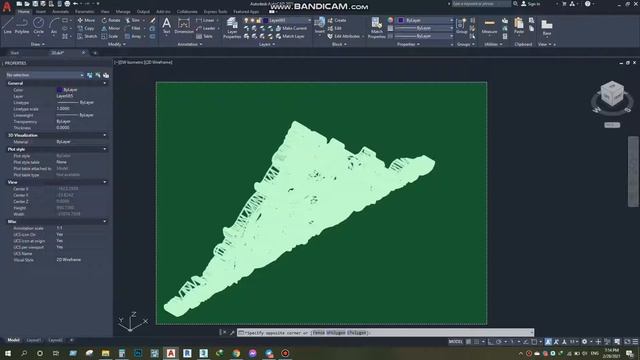Click the Color ByLayer swatch in Properties
This screenshot has height=360, width=640.
59,90
